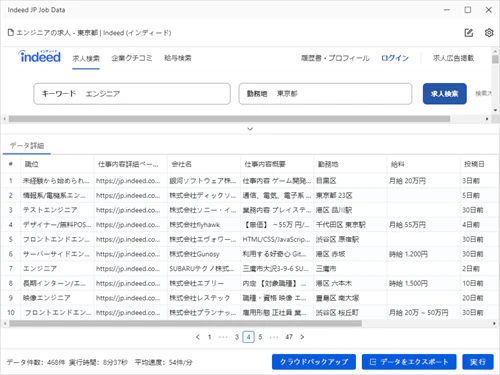
Task: Open the 企業クチコミ nav tab
Action: 132,58
